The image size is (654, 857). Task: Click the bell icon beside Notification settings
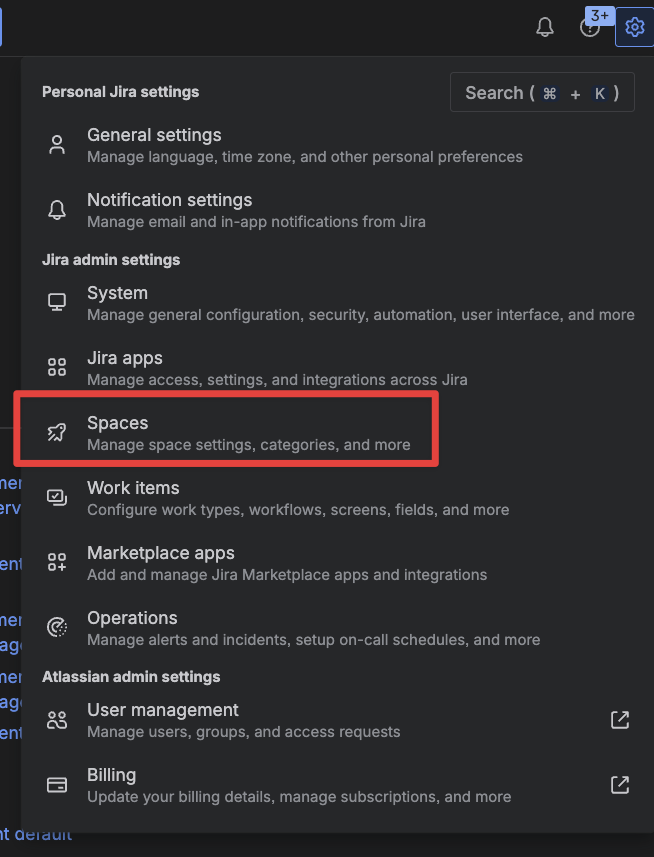57,210
